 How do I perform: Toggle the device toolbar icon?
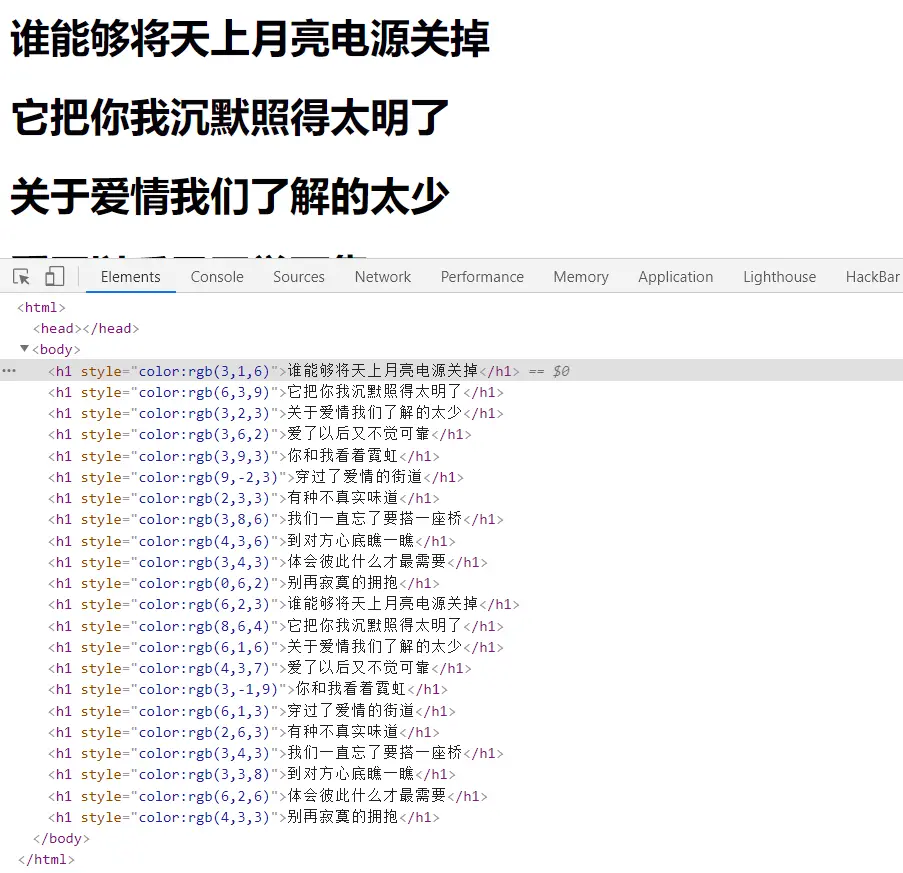(x=54, y=277)
